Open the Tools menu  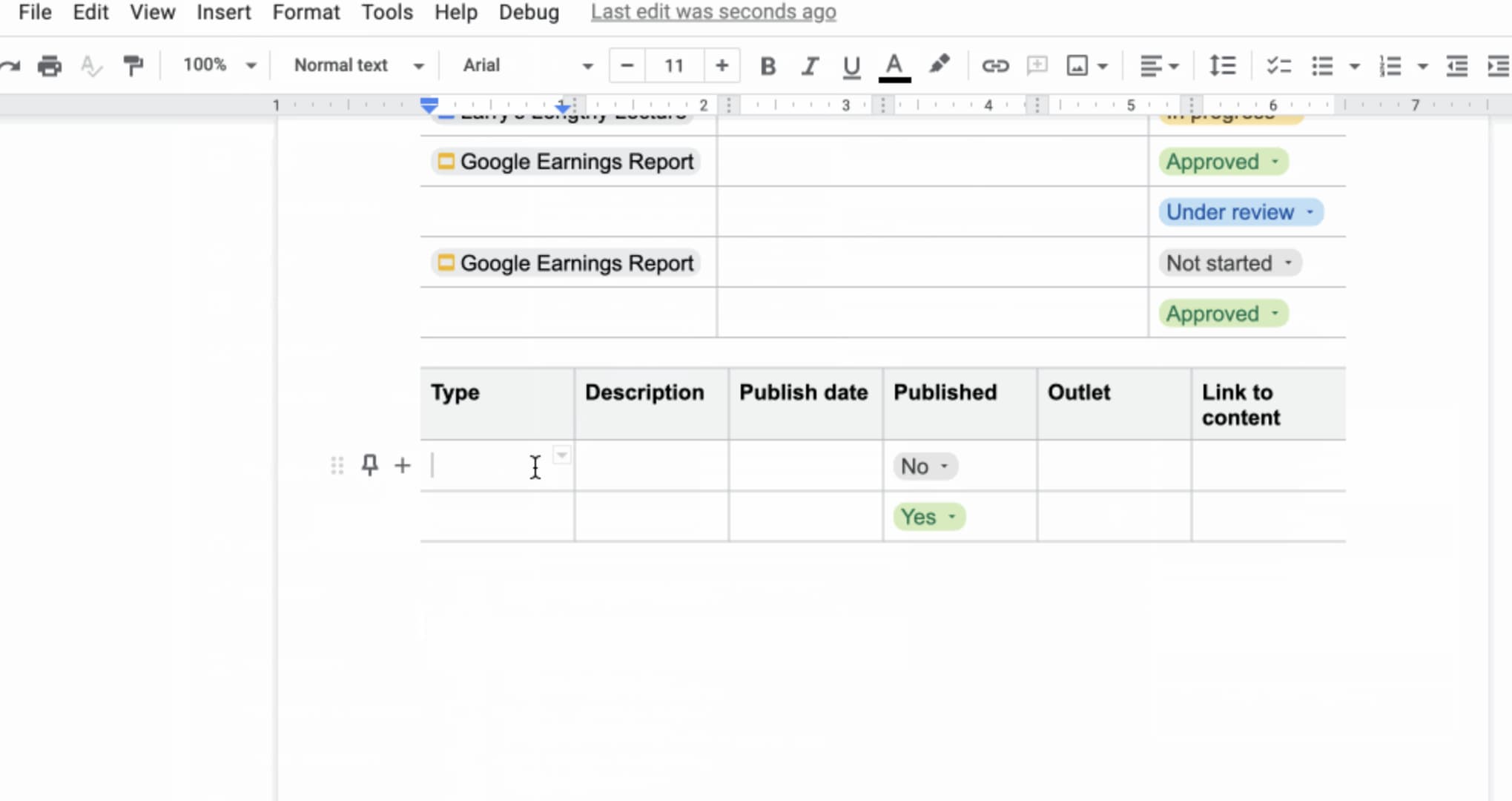tap(386, 12)
